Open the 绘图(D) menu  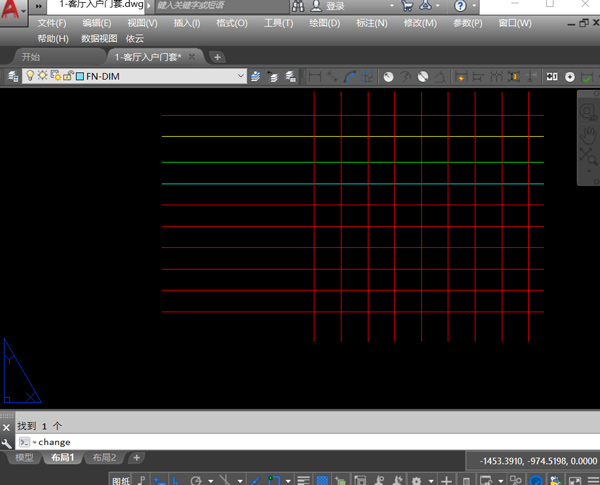(324, 23)
